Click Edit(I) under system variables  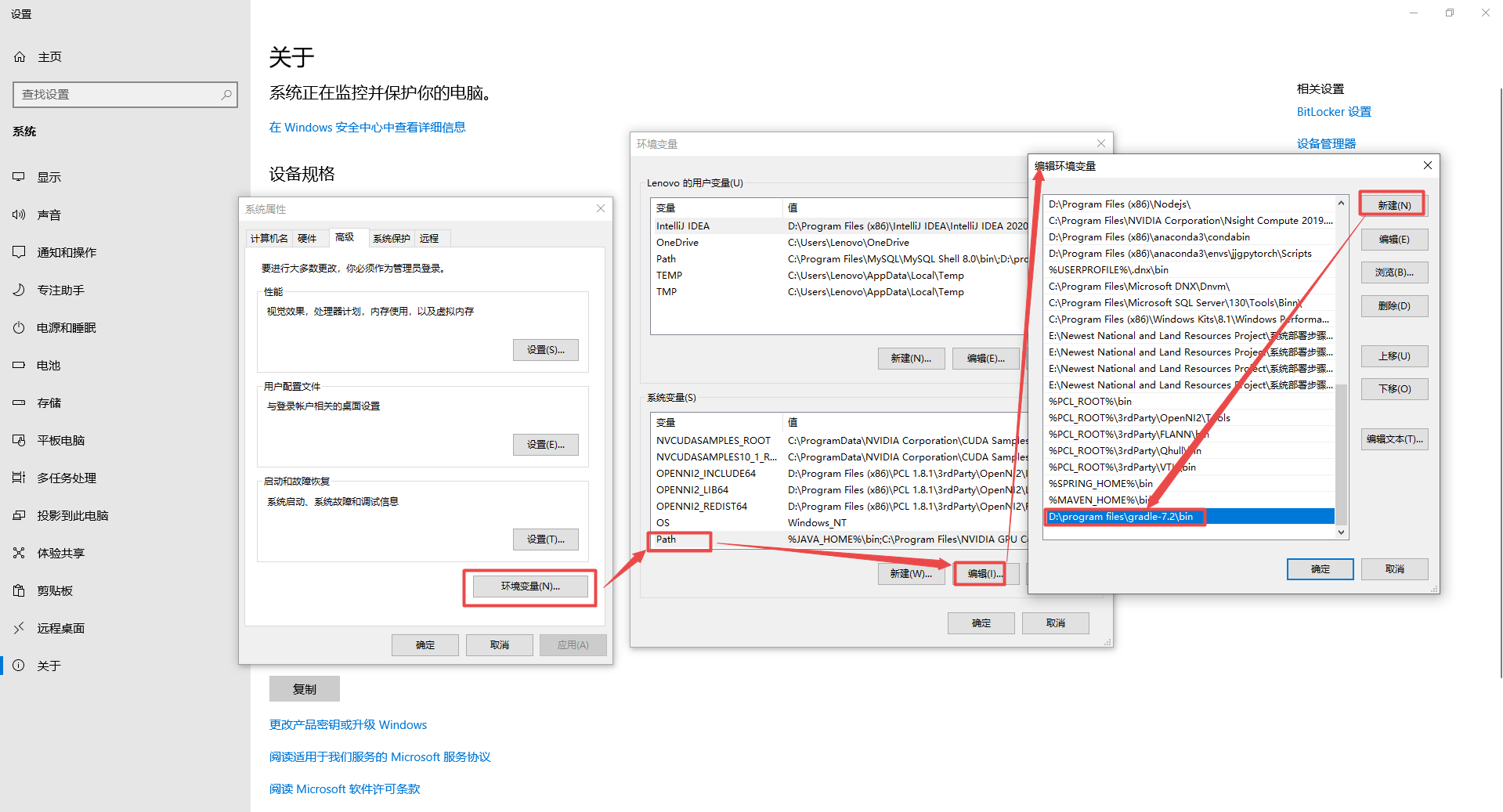click(x=985, y=574)
